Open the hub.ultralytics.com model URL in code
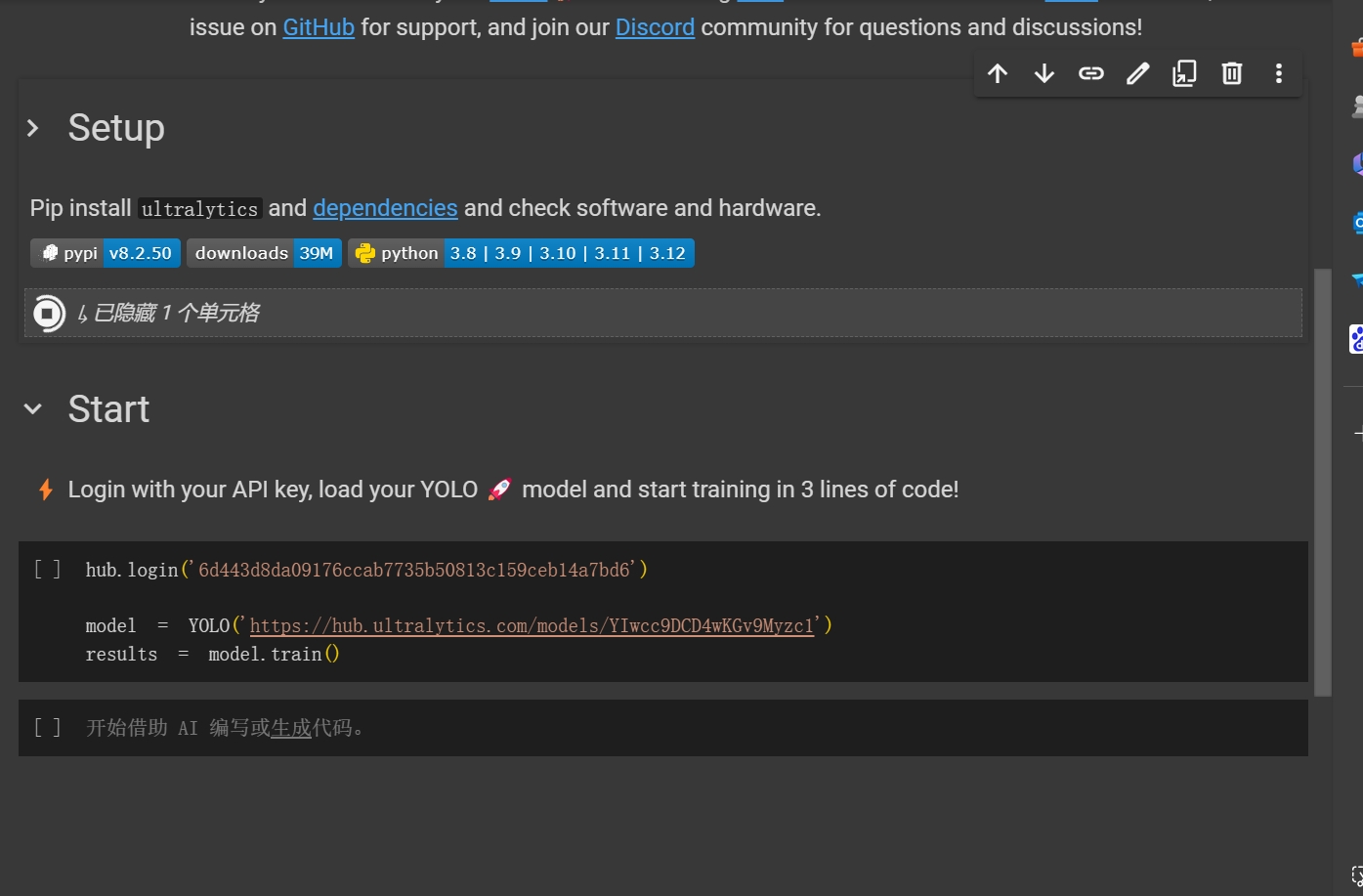 tap(532, 626)
